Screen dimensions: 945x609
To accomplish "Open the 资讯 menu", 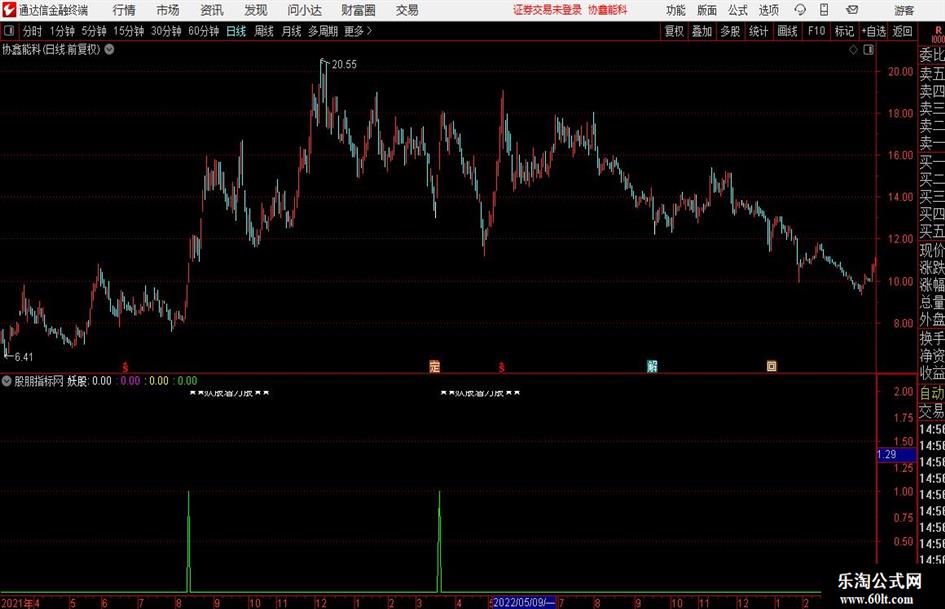I will [x=212, y=10].
